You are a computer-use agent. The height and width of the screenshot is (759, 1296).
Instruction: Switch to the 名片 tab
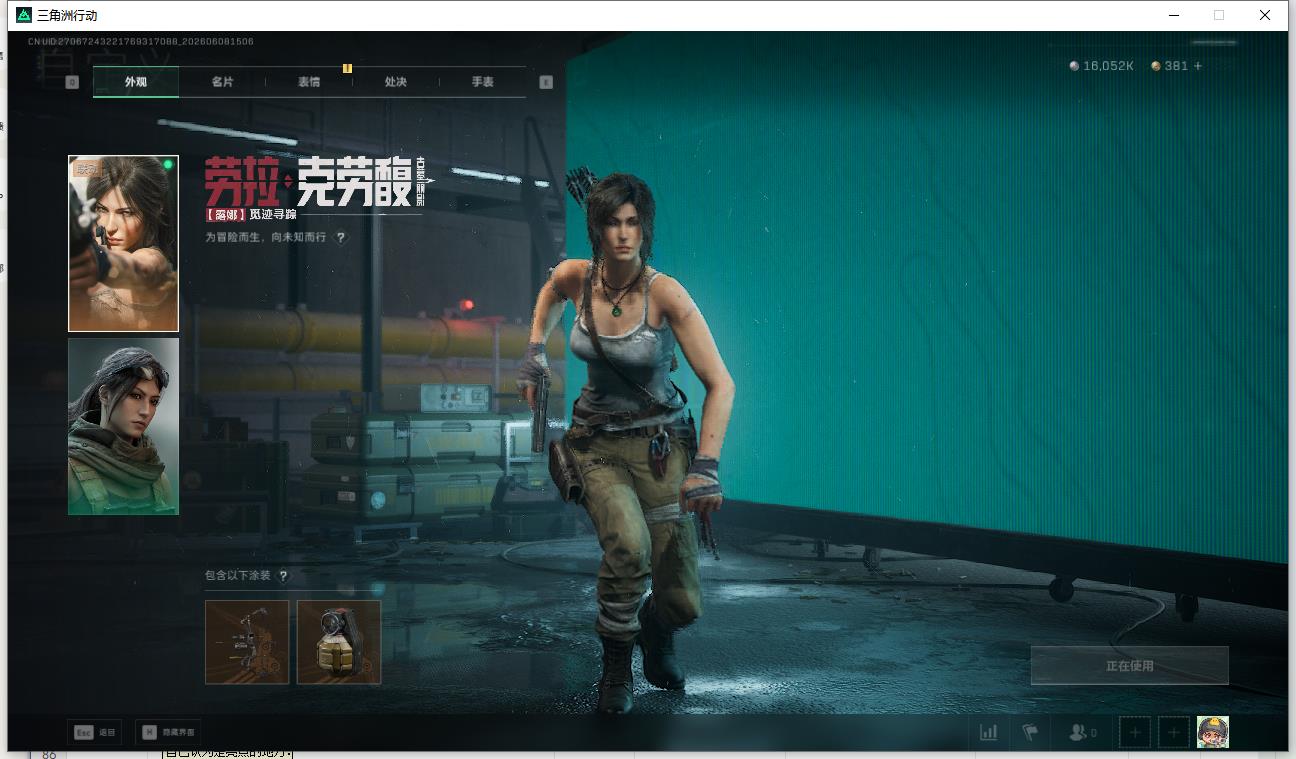[x=222, y=82]
